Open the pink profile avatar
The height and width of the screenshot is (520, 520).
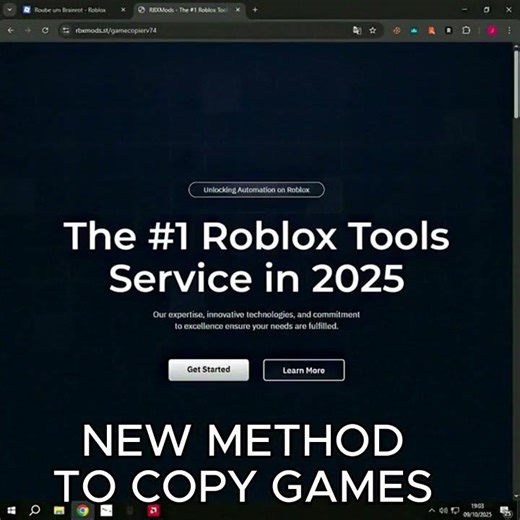[x=492, y=30]
